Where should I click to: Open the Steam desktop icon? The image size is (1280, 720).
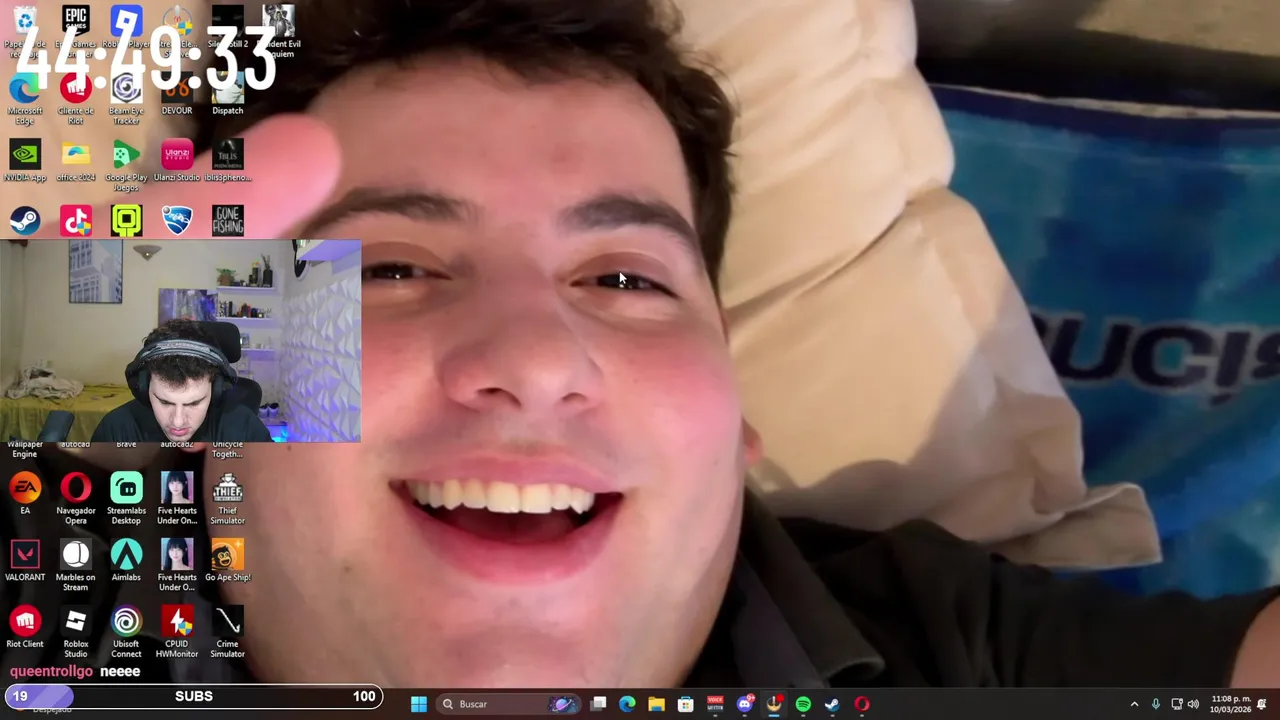coord(25,221)
